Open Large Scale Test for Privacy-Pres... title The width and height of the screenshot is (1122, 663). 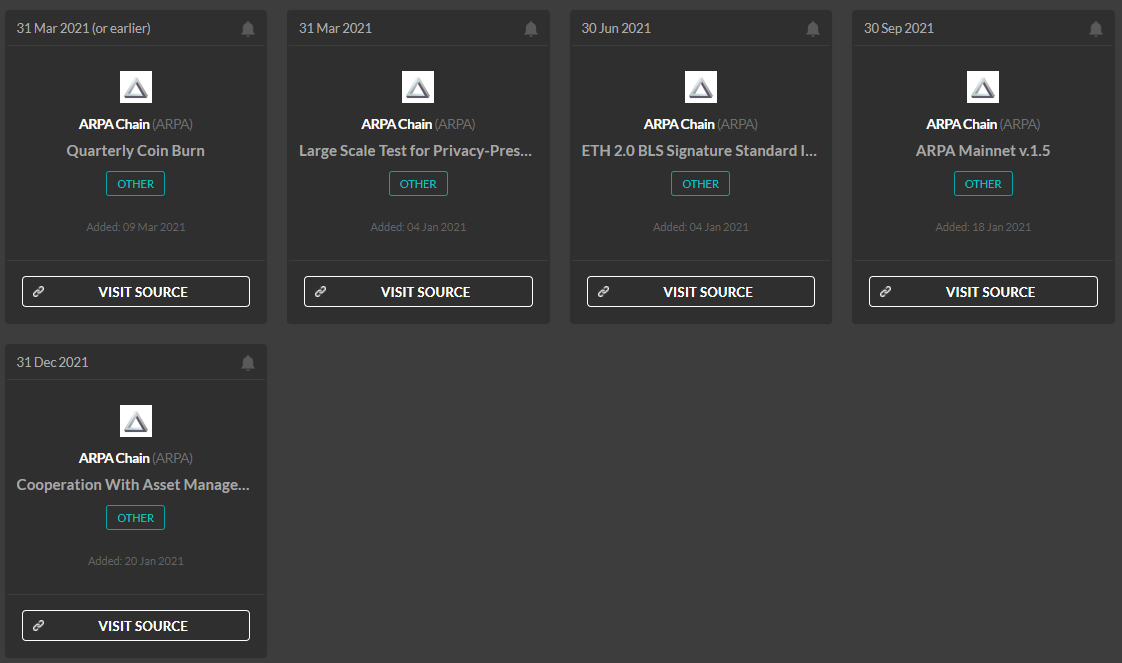415,151
